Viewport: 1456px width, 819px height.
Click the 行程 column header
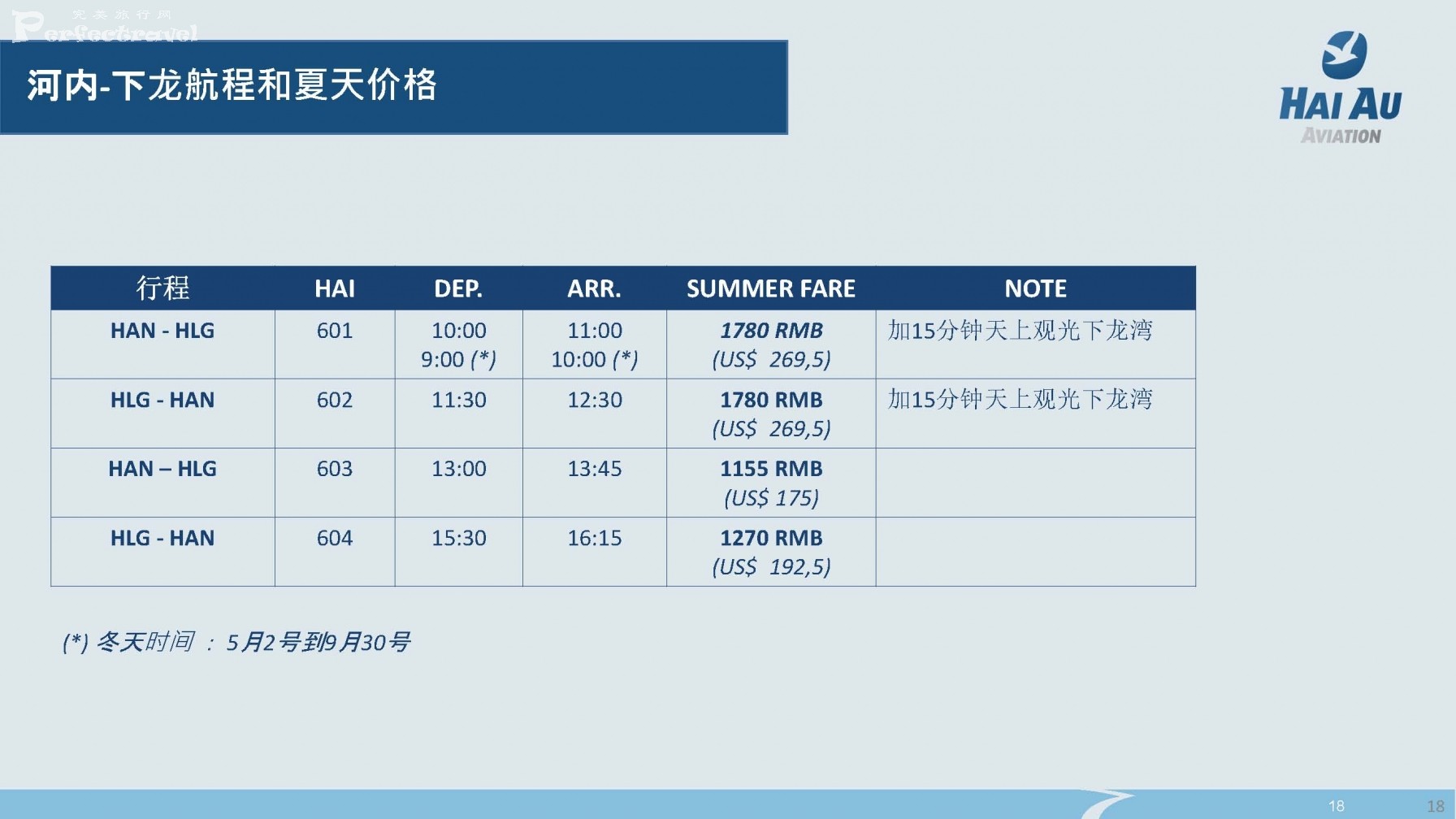[x=162, y=288]
